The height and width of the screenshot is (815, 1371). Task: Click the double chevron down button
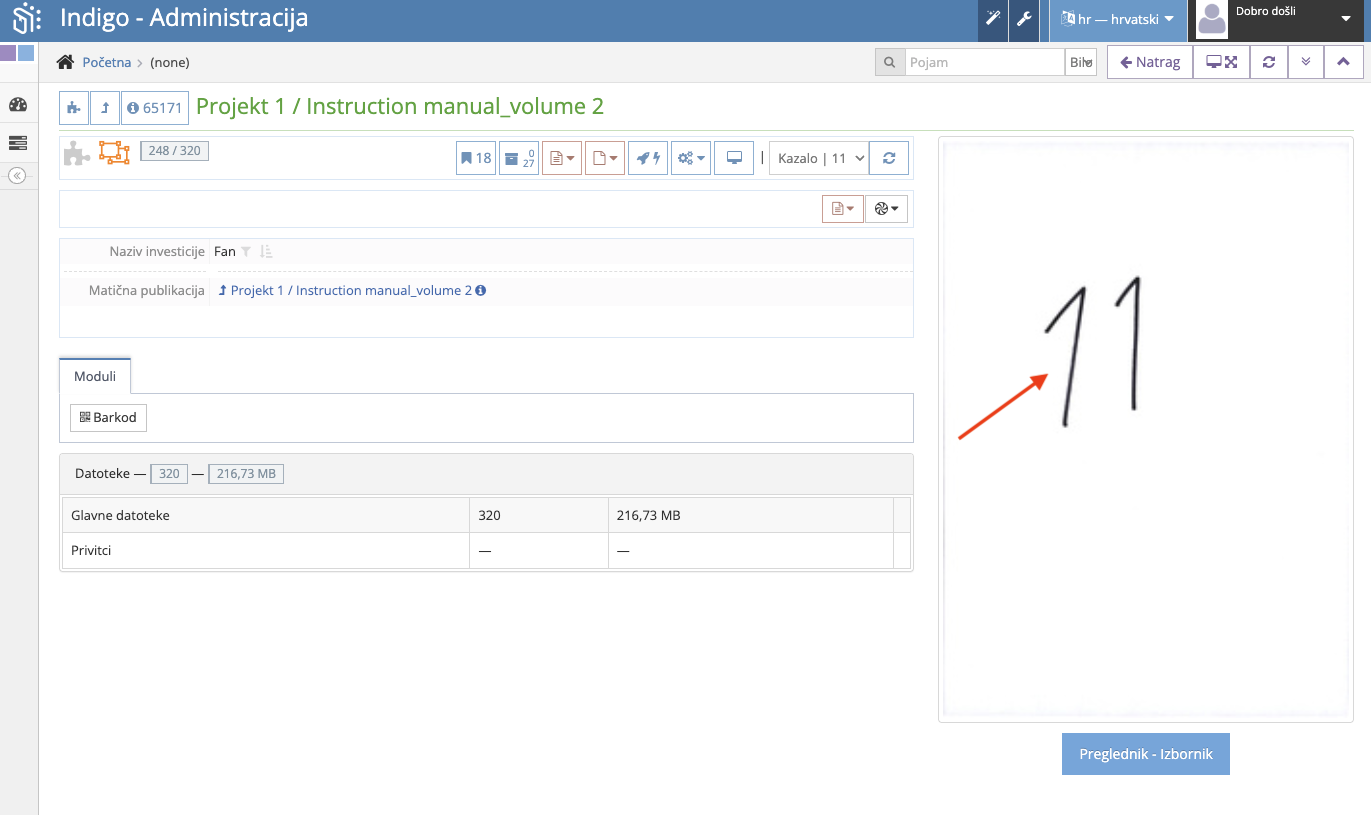click(1306, 62)
